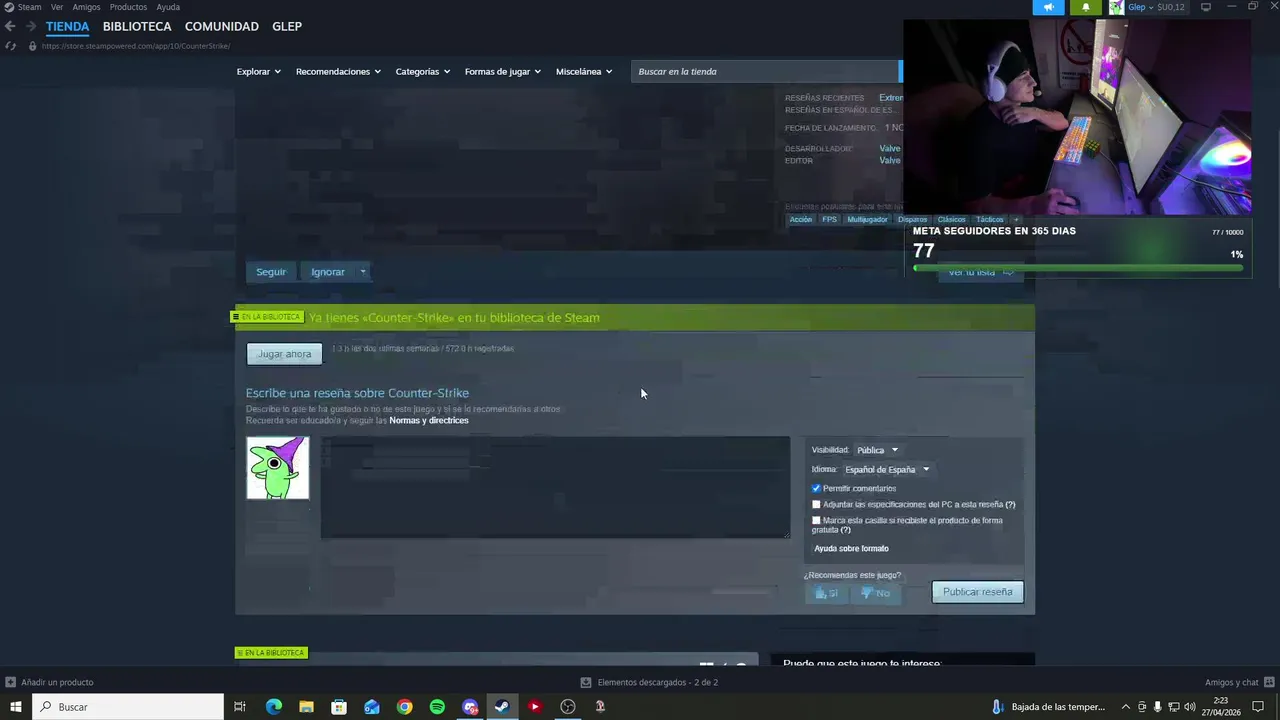Click the store URL address text
Screen dimensions: 1280x720
click(x=136, y=46)
